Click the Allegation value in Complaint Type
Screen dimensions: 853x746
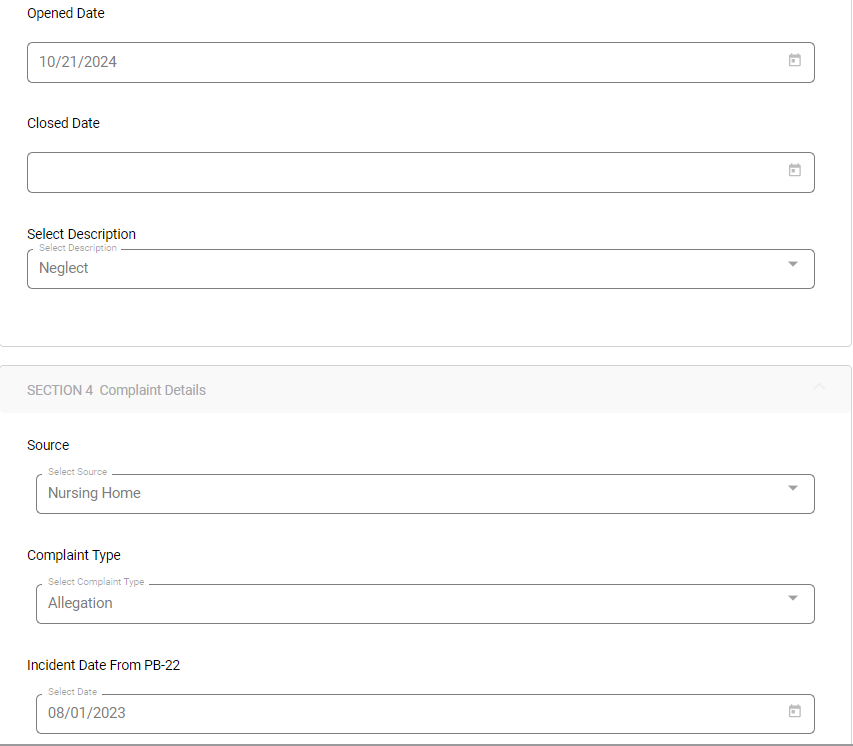coord(81,603)
